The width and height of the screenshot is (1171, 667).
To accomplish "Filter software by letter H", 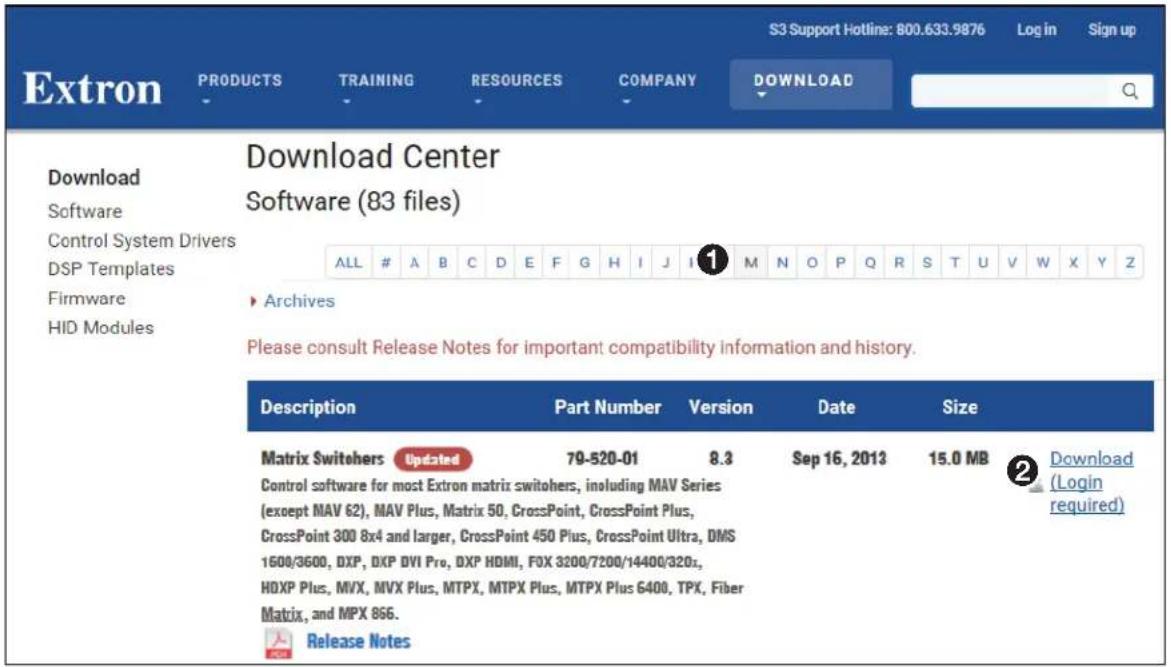I will 614,263.
